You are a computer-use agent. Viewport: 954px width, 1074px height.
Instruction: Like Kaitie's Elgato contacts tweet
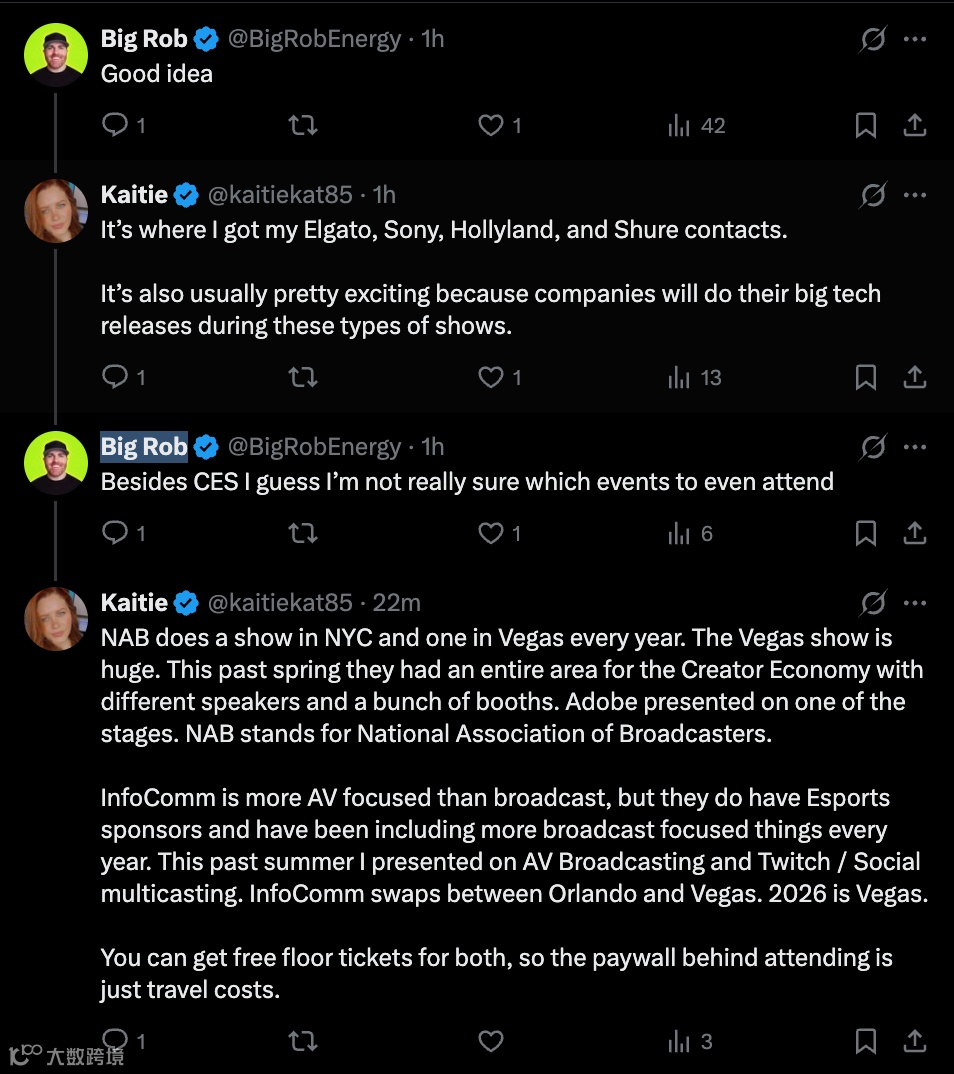click(x=490, y=377)
